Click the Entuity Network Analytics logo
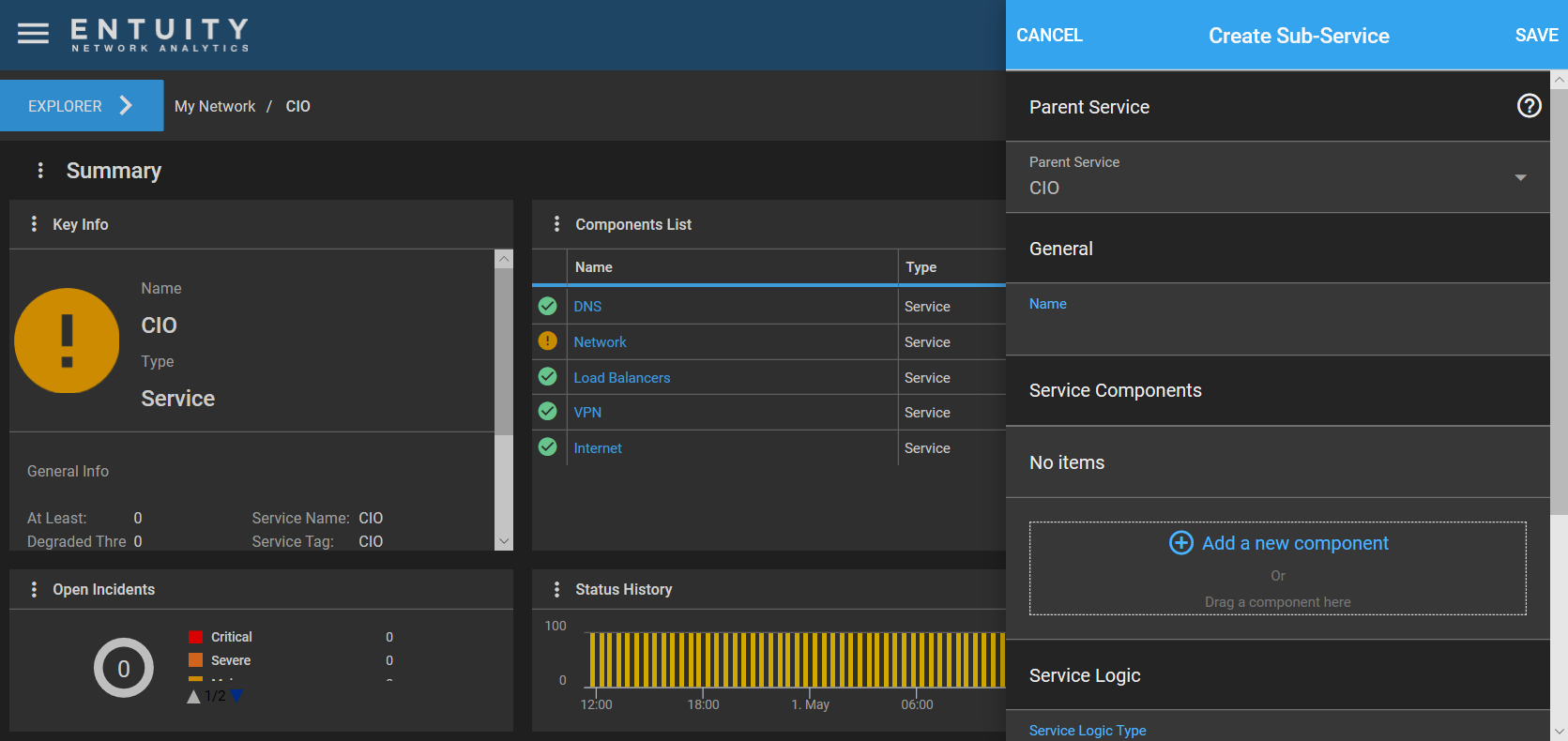This screenshot has width=1568, height=741. (160, 35)
